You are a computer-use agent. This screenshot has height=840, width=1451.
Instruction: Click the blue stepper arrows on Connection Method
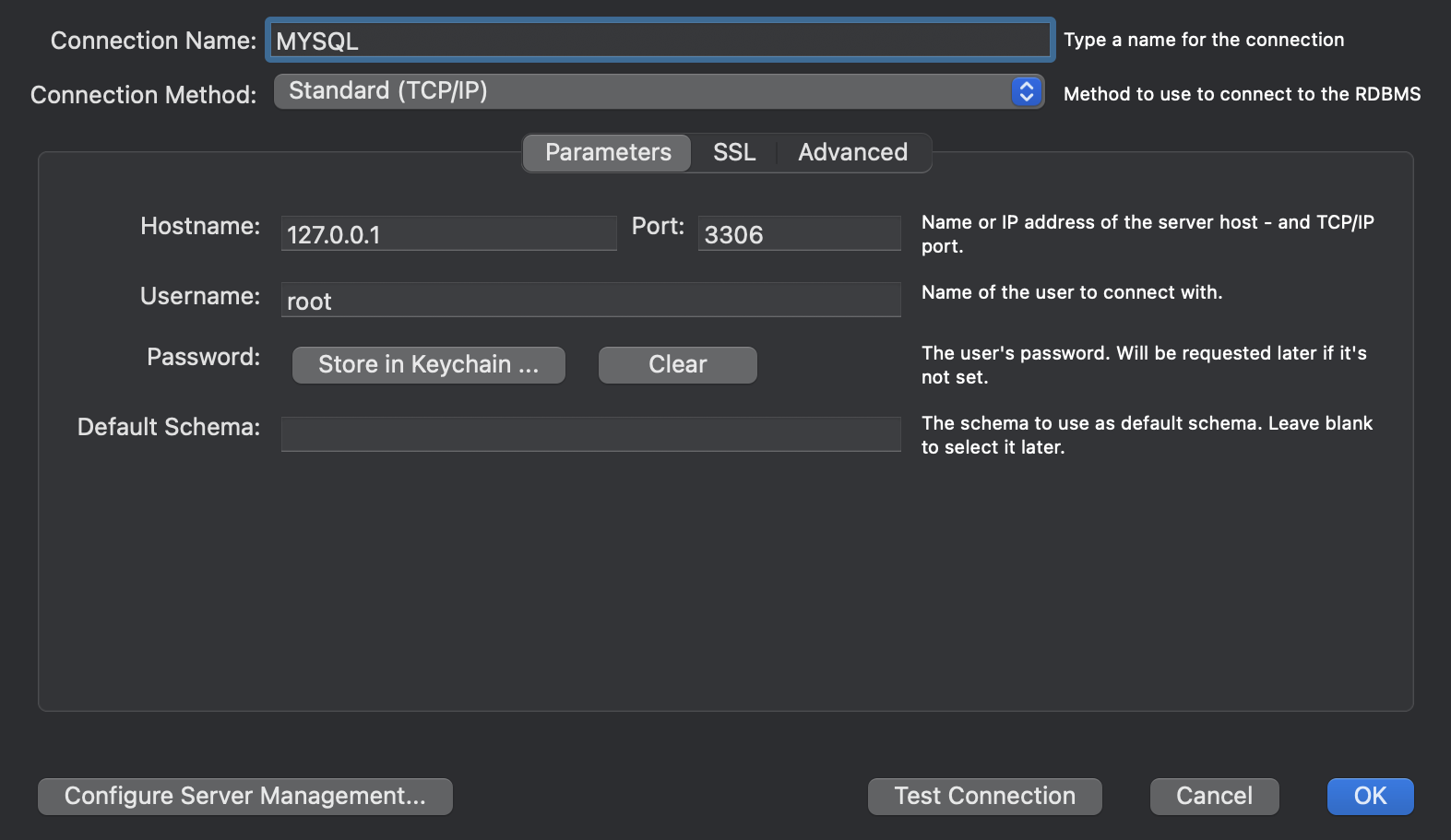(1026, 91)
